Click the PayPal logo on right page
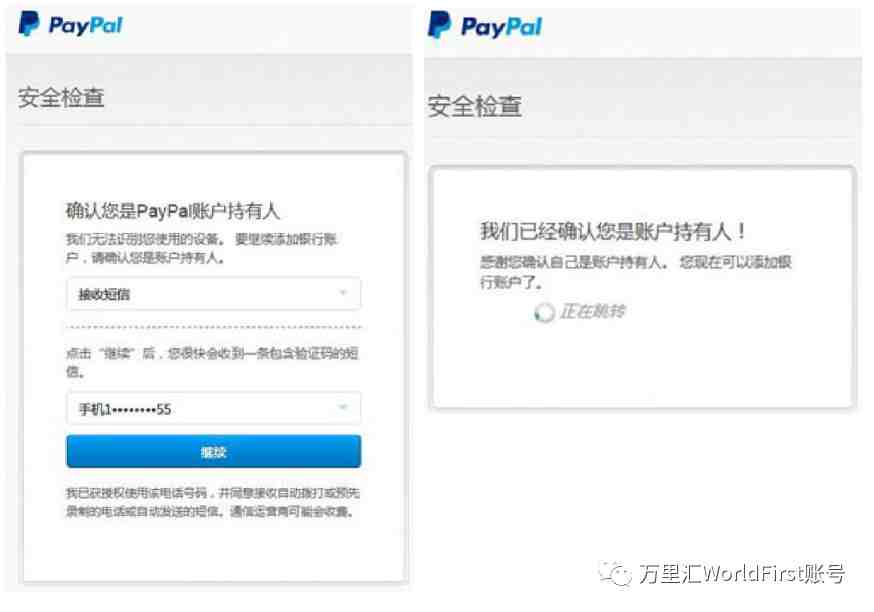Screen dimensions: 874x612 tap(485, 26)
